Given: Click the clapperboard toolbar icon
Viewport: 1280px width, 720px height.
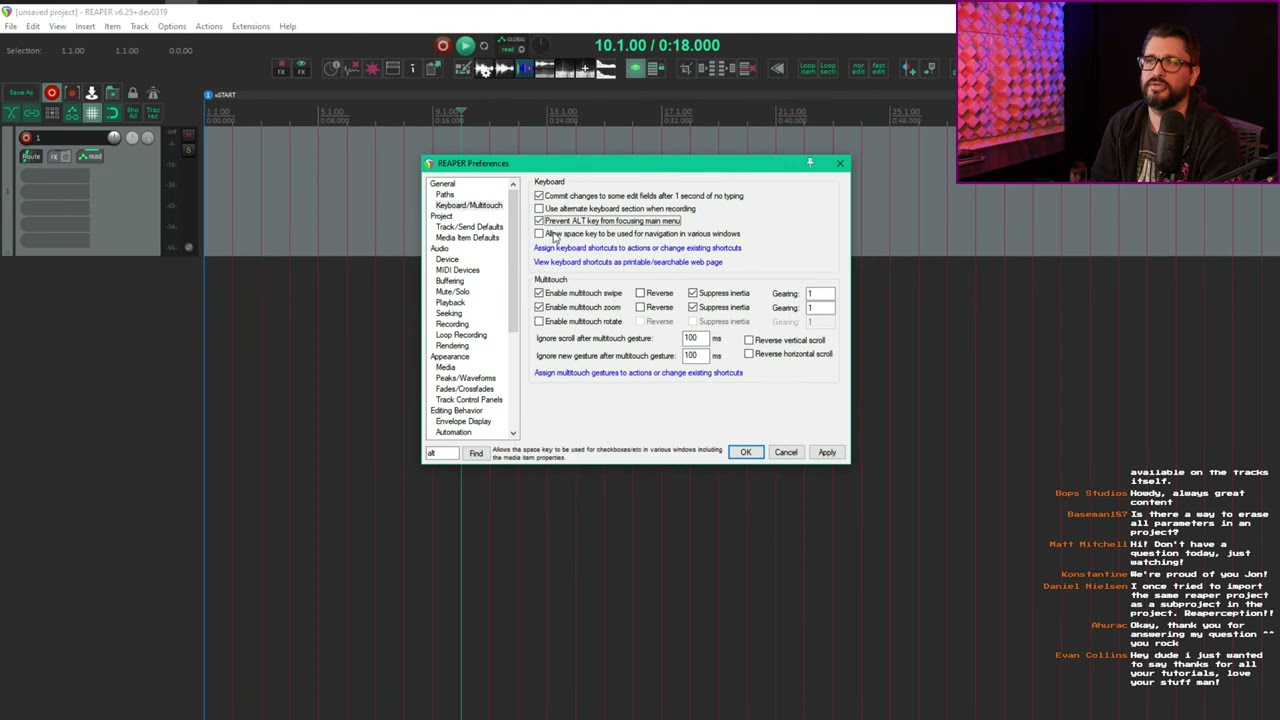Looking at the screenshot, I should (x=393, y=68).
